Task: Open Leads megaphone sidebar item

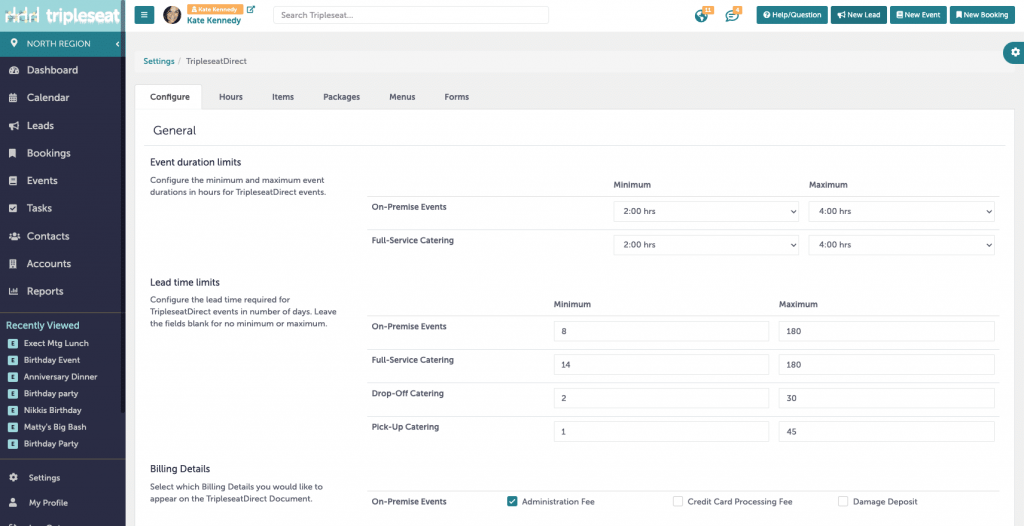Action: pyautogui.click(x=40, y=126)
